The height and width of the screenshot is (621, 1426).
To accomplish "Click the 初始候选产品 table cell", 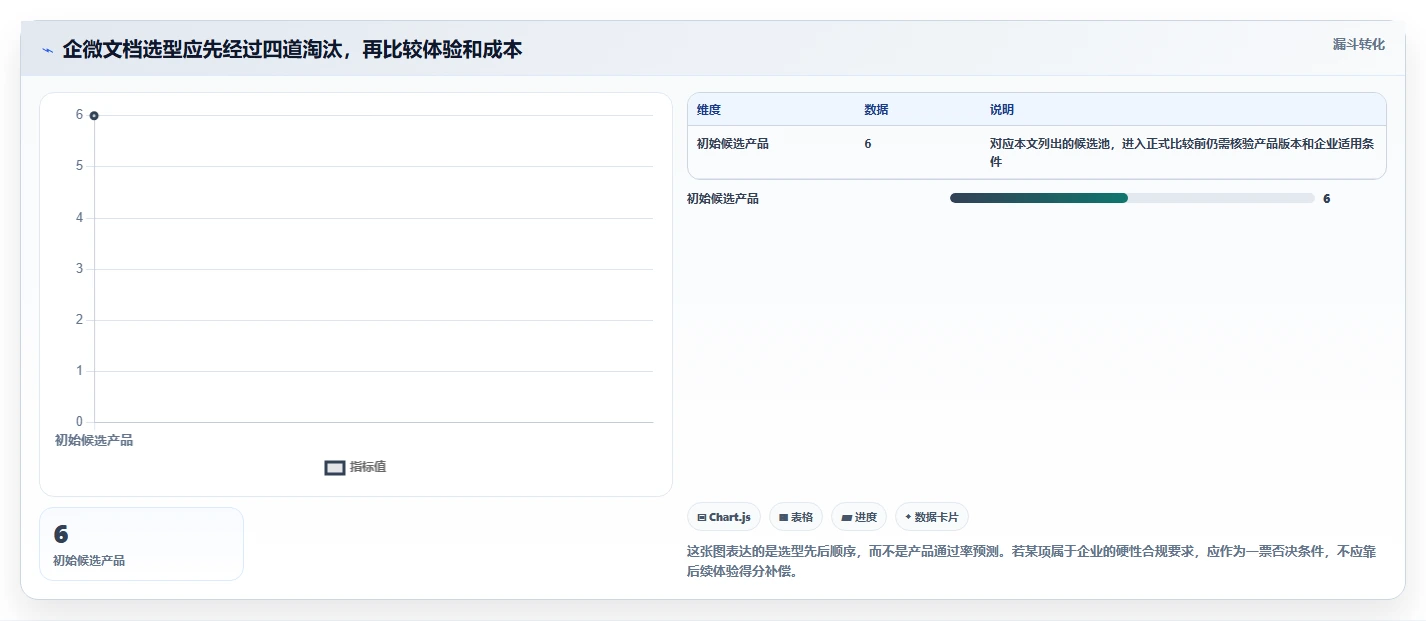I will pyautogui.click(x=733, y=144).
